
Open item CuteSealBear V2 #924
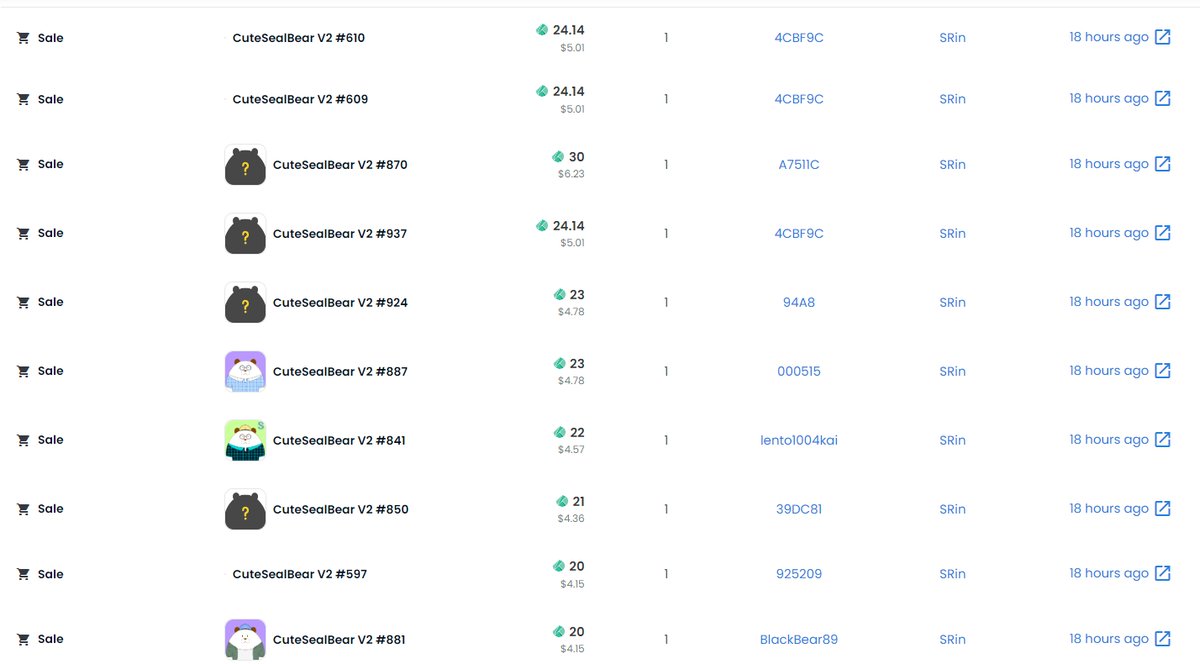[340, 303]
